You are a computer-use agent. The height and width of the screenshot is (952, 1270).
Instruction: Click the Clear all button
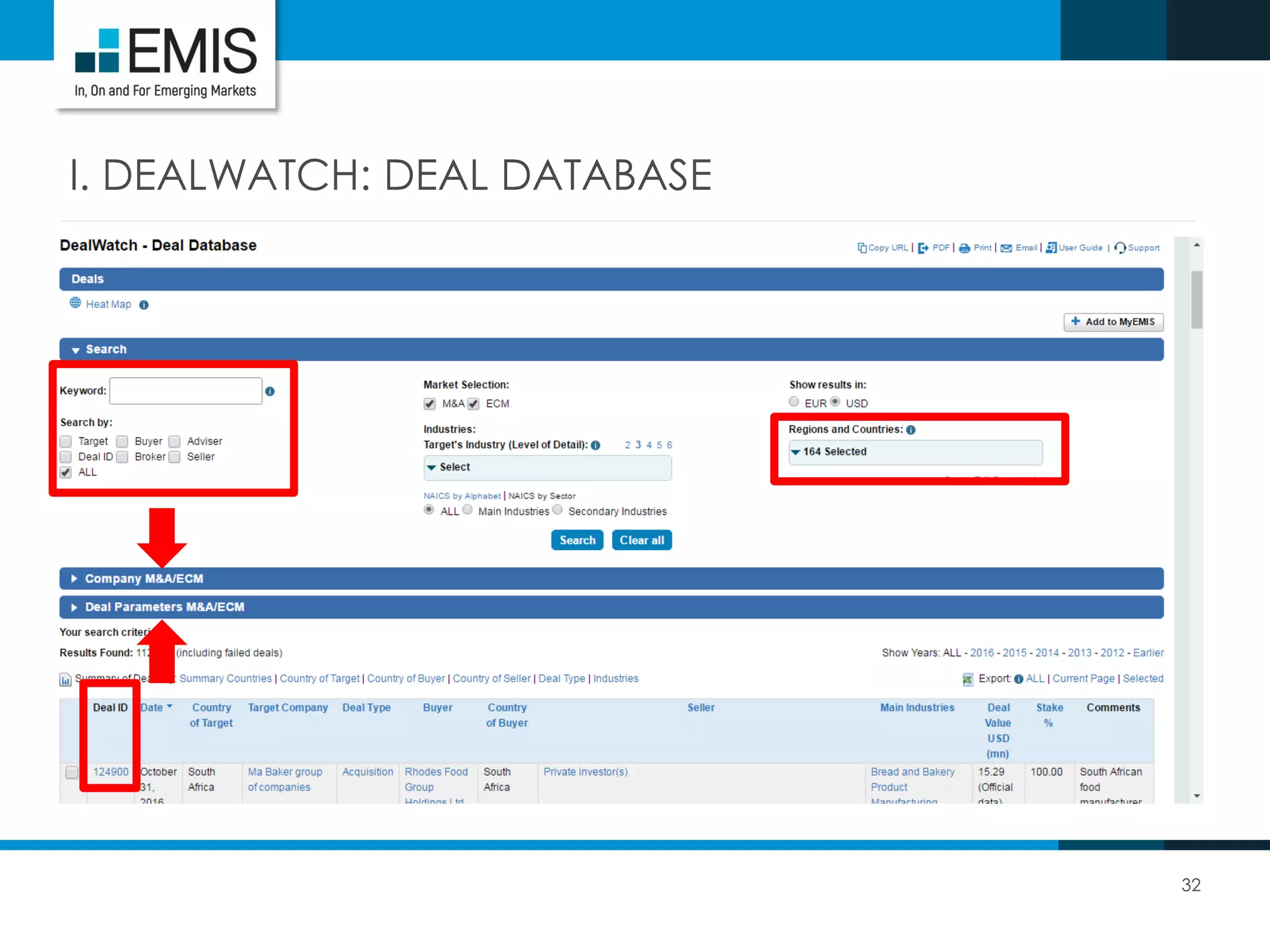(642, 540)
